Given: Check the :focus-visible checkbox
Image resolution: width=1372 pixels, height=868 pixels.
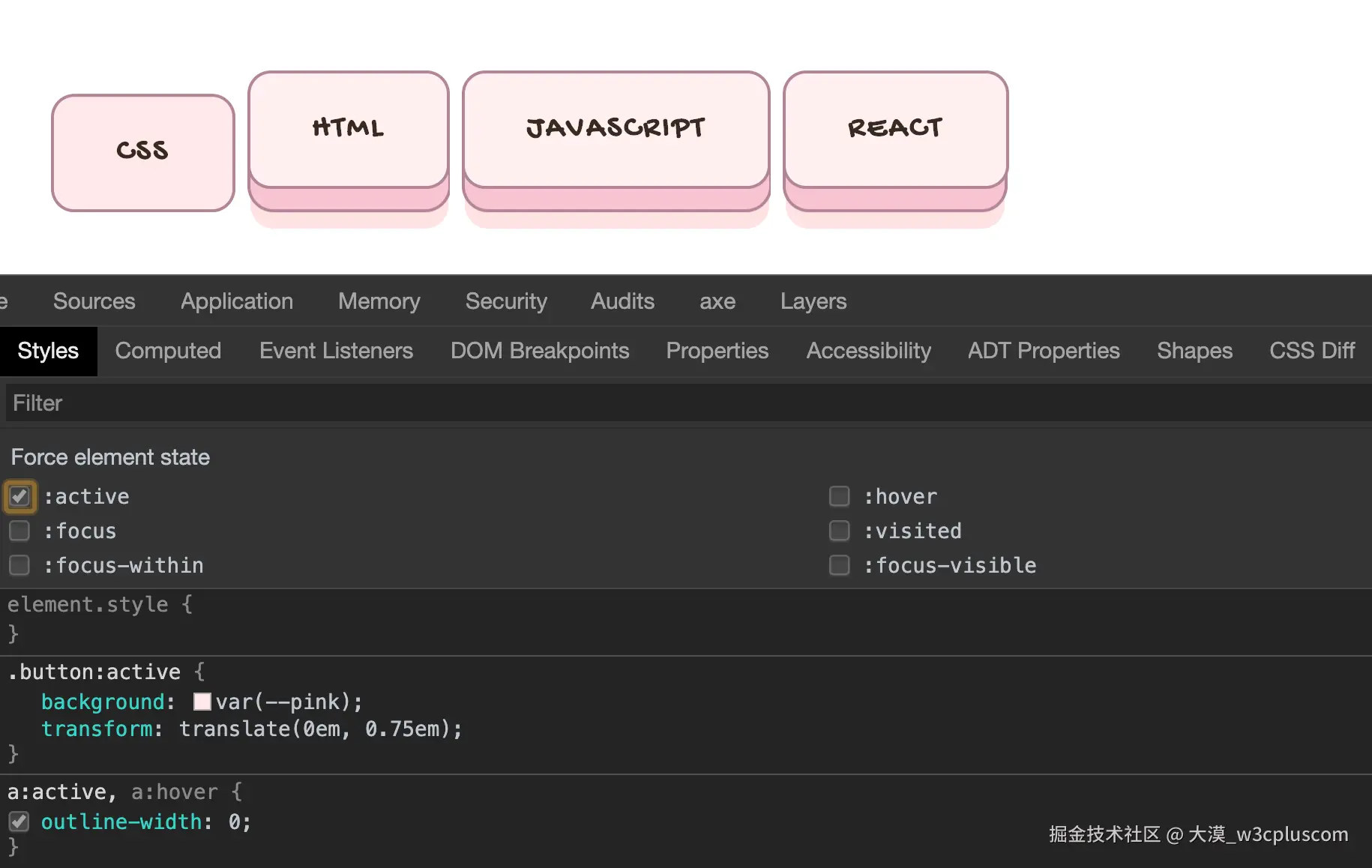Looking at the screenshot, I should click(839, 565).
